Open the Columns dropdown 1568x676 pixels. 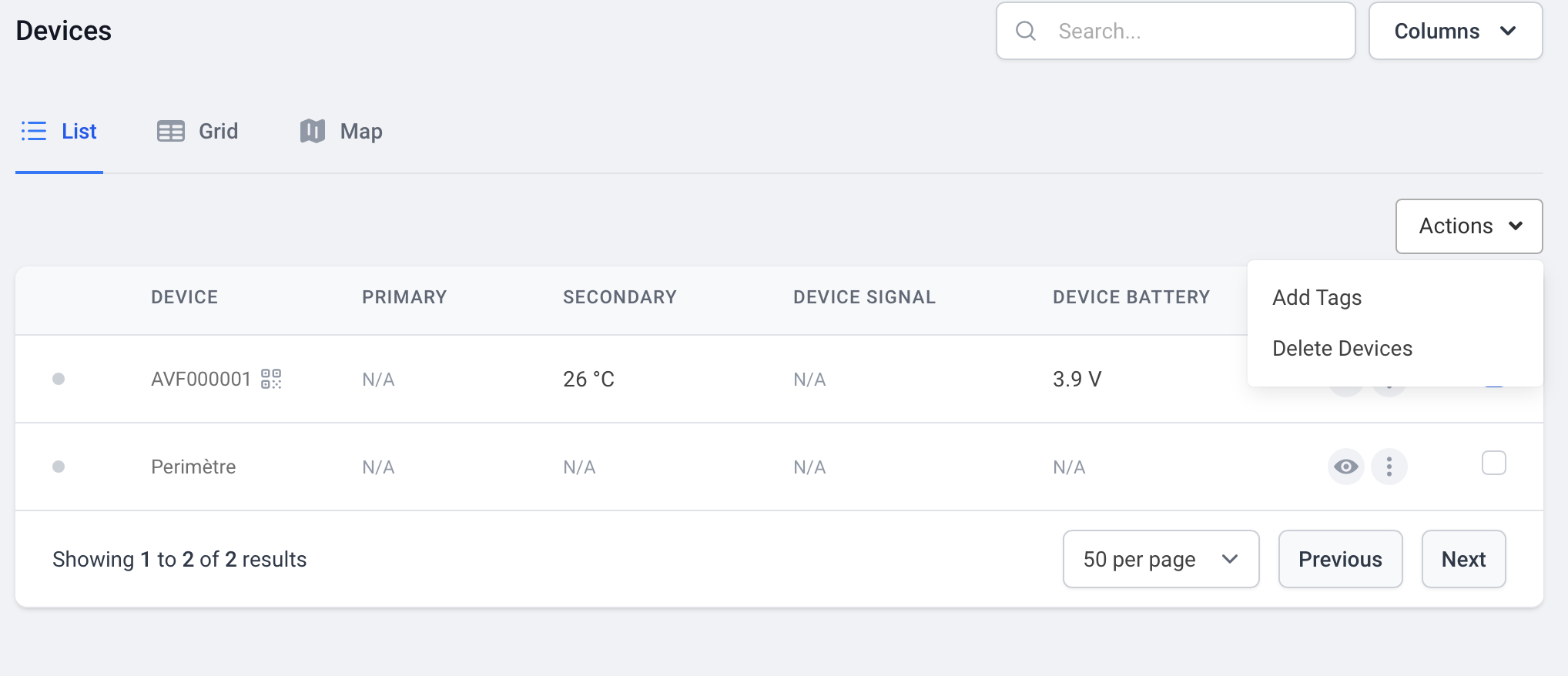click(1455, 31)
